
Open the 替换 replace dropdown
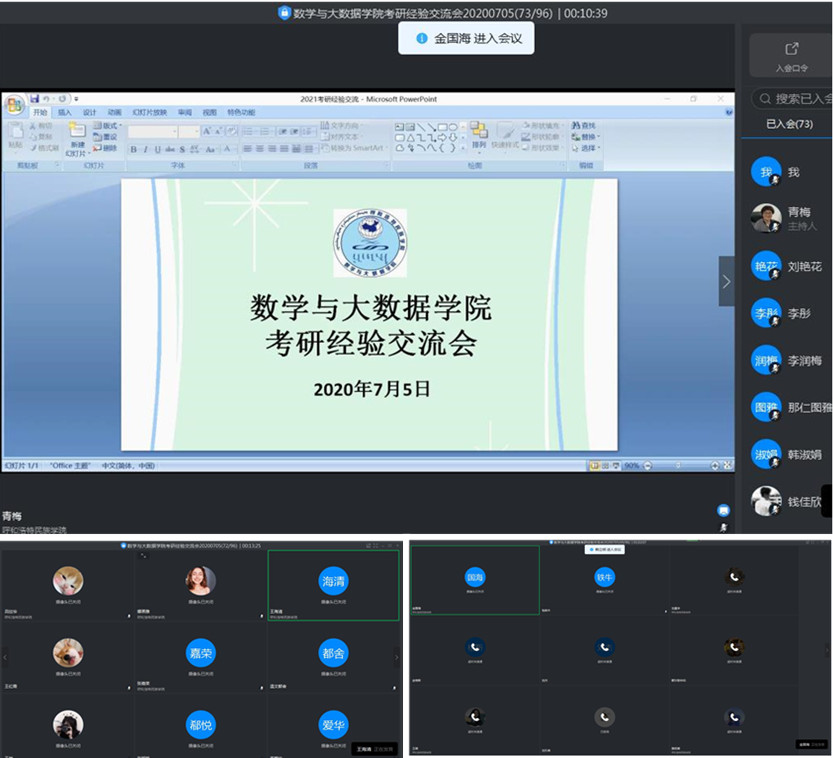(588, 137)
